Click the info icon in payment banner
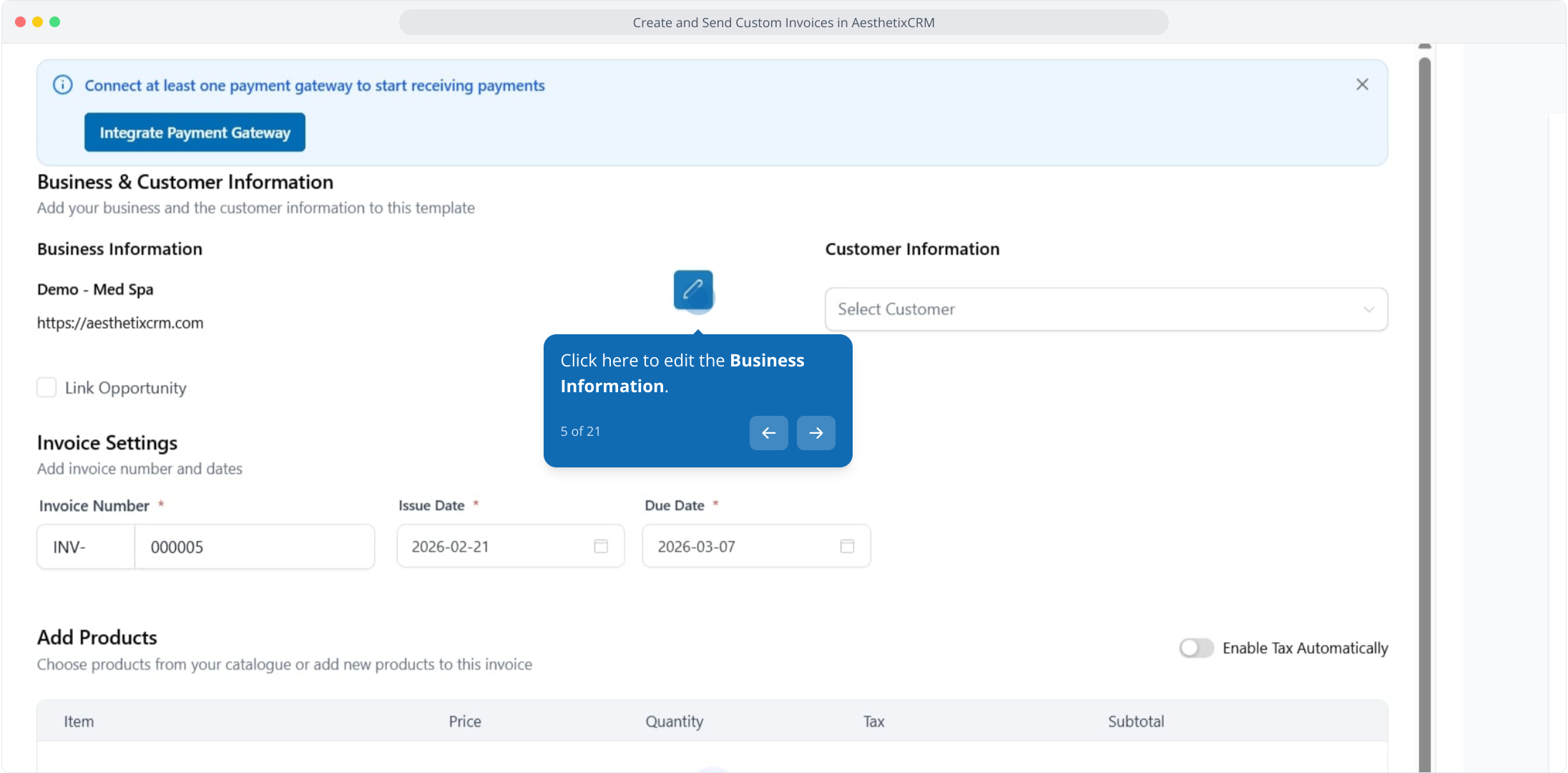Viewport: 1568px width, 773px height. 63,85
